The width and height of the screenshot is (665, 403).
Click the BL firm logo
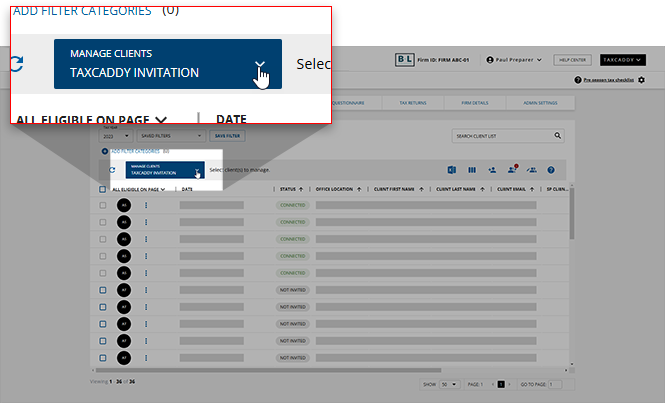pos(405,60)
